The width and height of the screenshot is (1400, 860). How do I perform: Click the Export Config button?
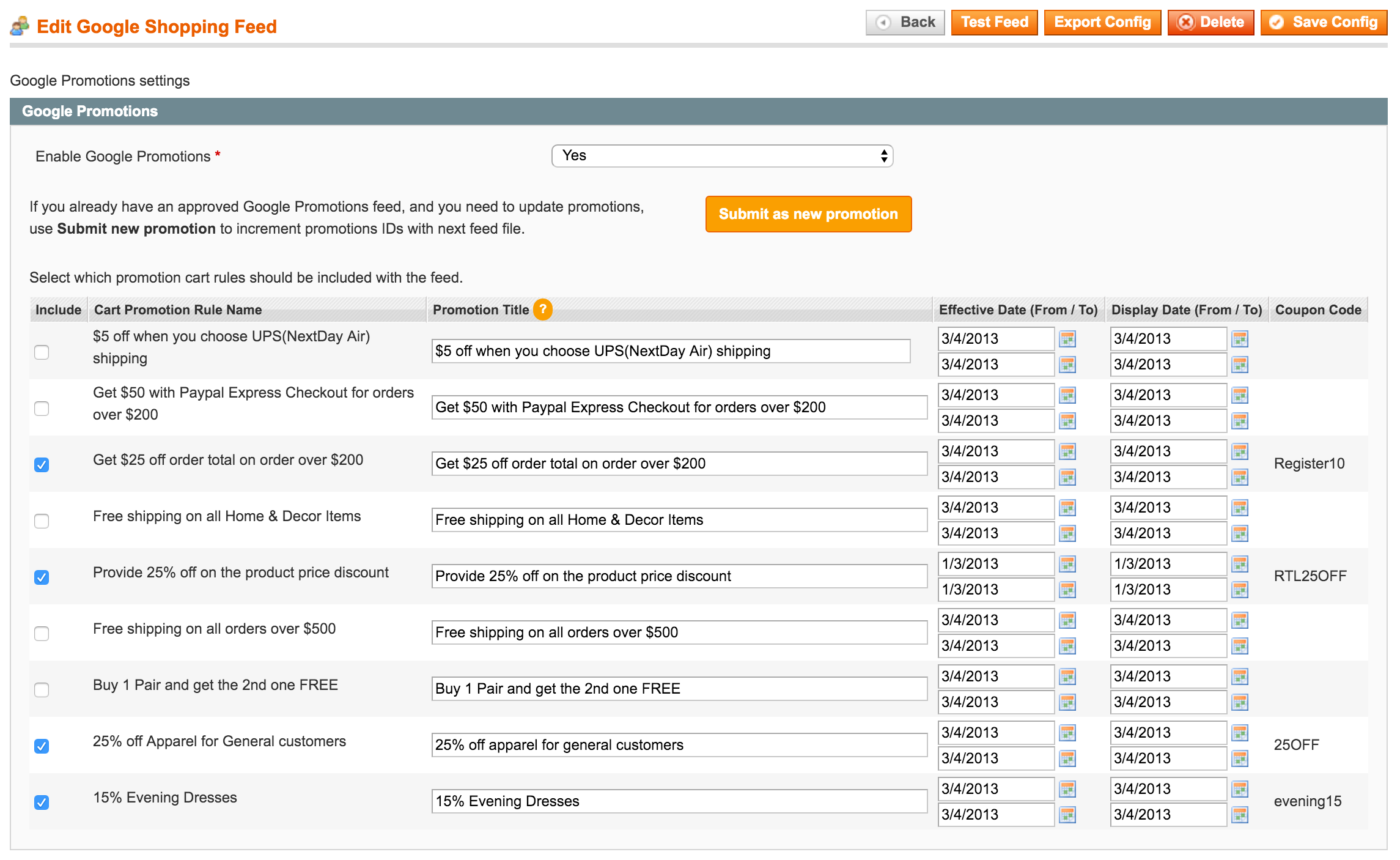(x=1102, y=23)
